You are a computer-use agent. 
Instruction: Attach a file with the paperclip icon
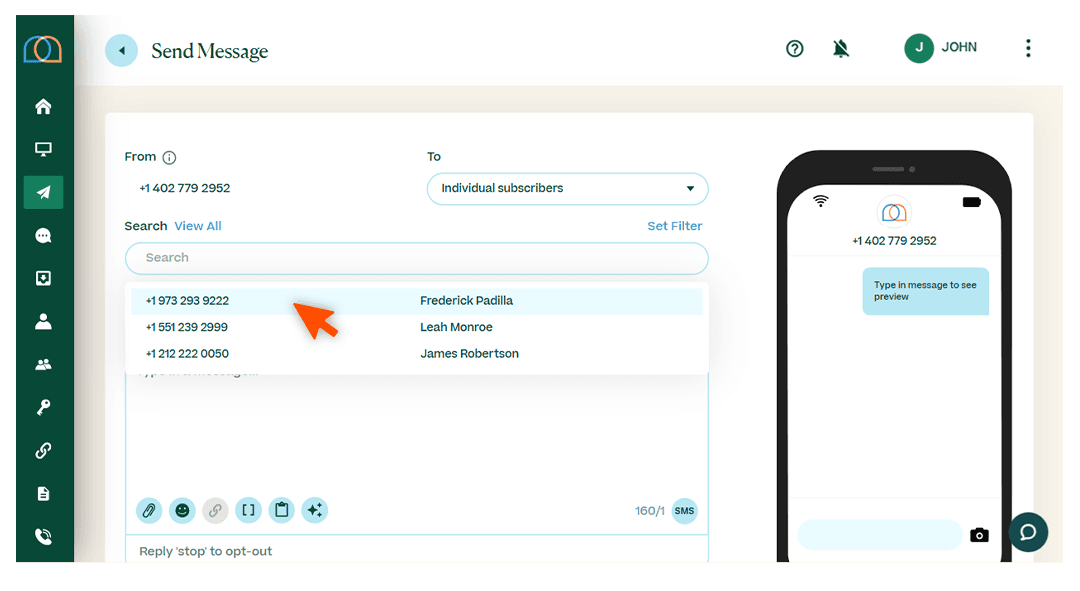pyautogui.click(x=149, y=510)
